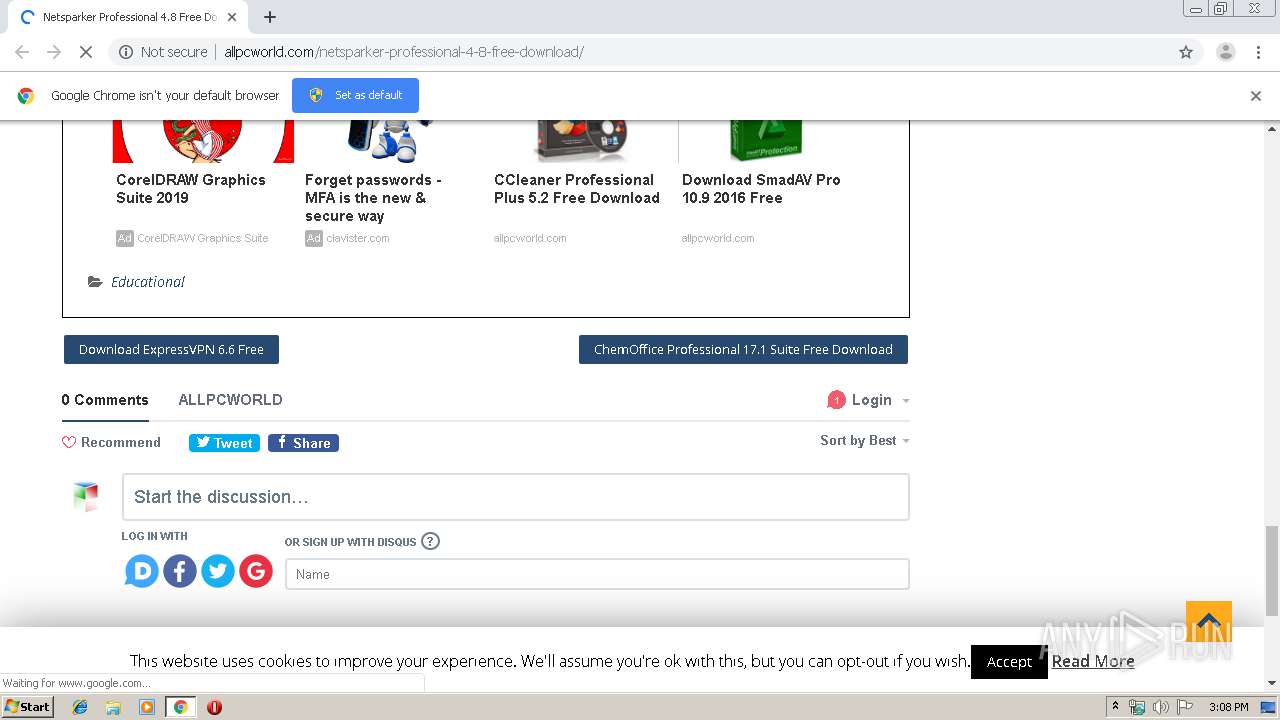1280x720 pixels.
Task: Click the CorelDRAW thumbnail image
Action: click(x=203, y=141)
